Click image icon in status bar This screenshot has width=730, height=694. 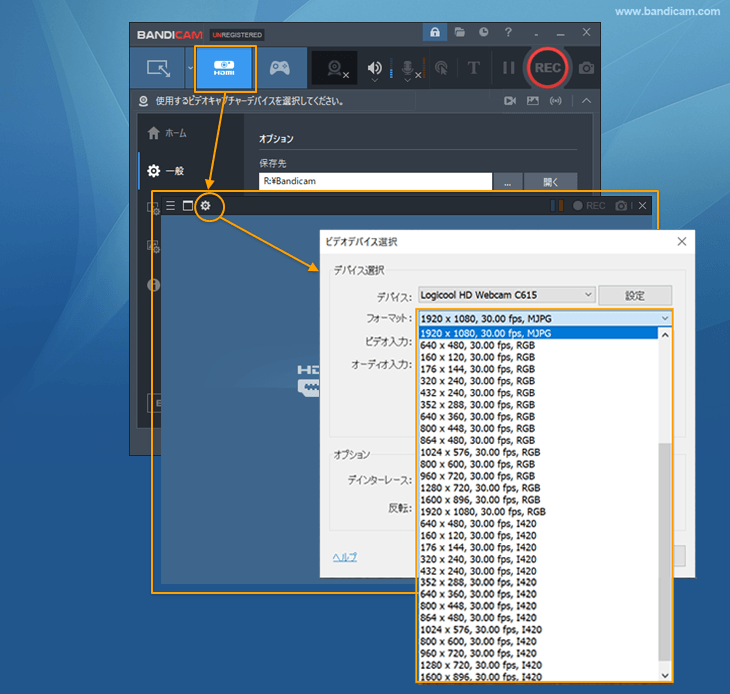[533, 101]
